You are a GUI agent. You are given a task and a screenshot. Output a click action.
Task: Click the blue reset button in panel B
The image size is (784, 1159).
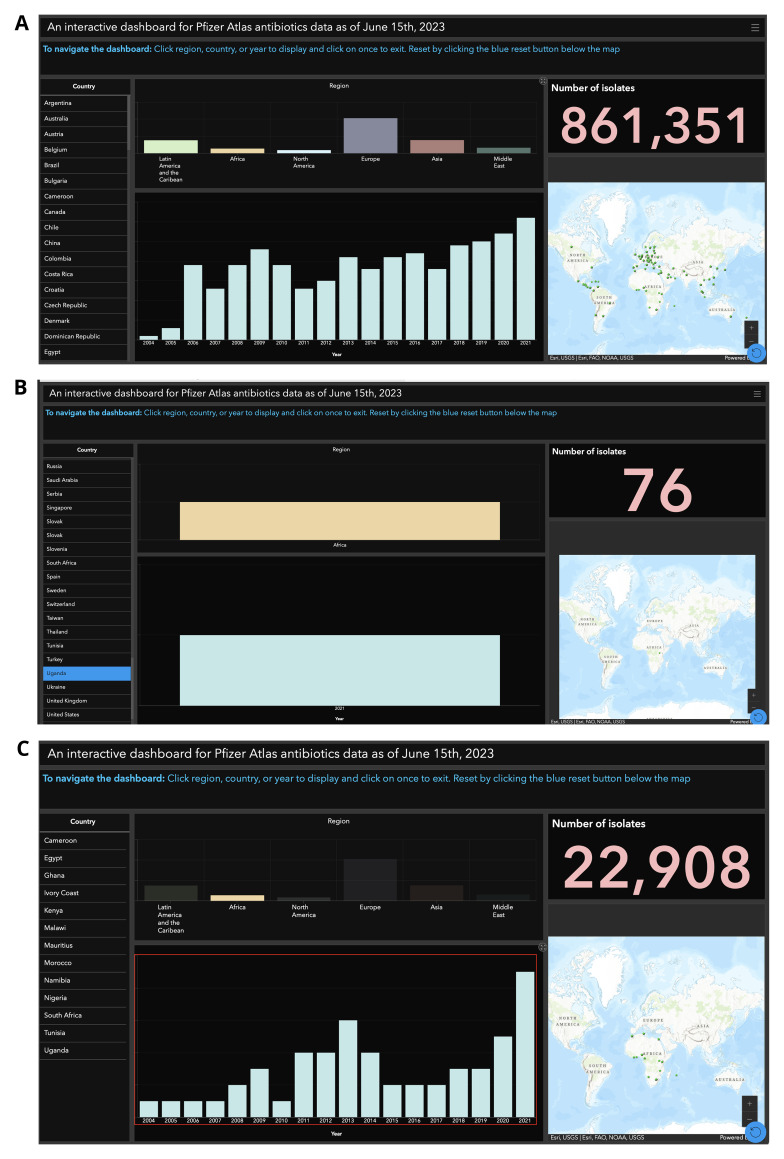758,717
